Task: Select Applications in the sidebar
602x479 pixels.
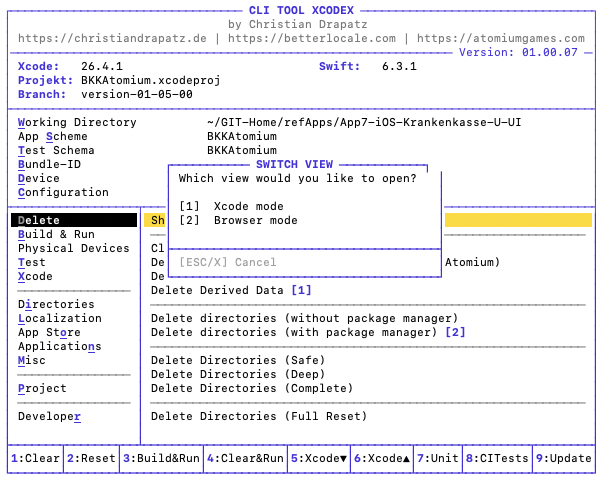Action: pos(60,347)
